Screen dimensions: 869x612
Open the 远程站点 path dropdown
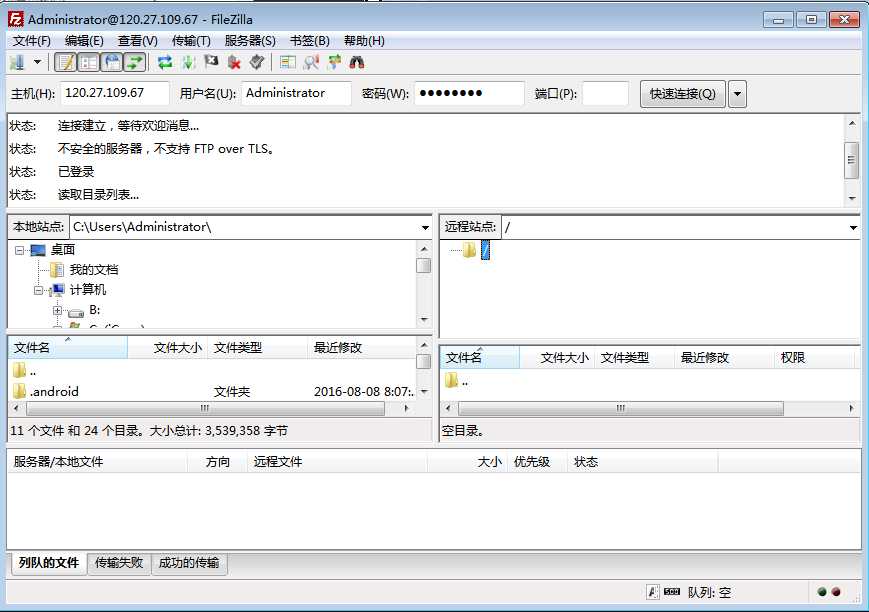click(853, 227)
